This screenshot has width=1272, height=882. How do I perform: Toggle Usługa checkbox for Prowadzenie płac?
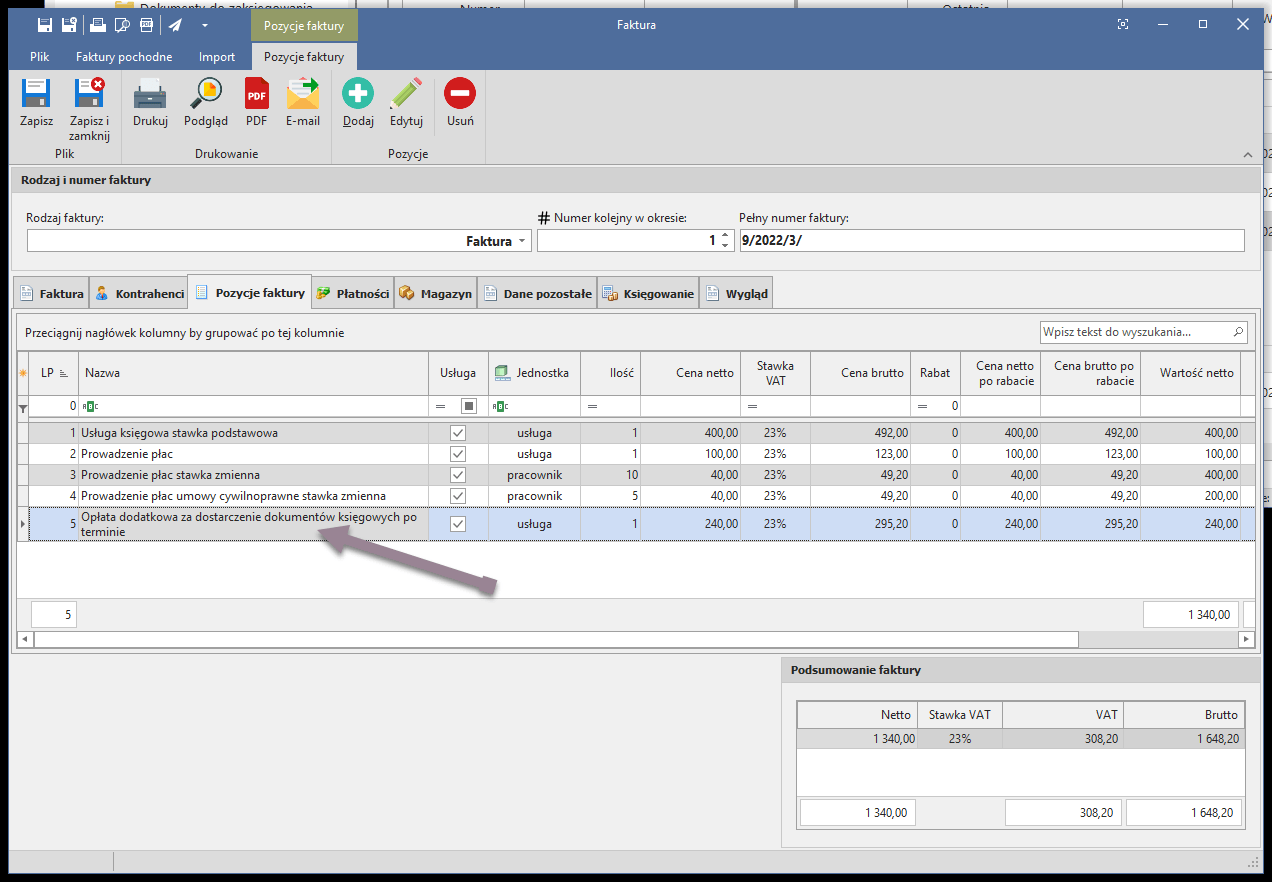(x=458, y=454)
